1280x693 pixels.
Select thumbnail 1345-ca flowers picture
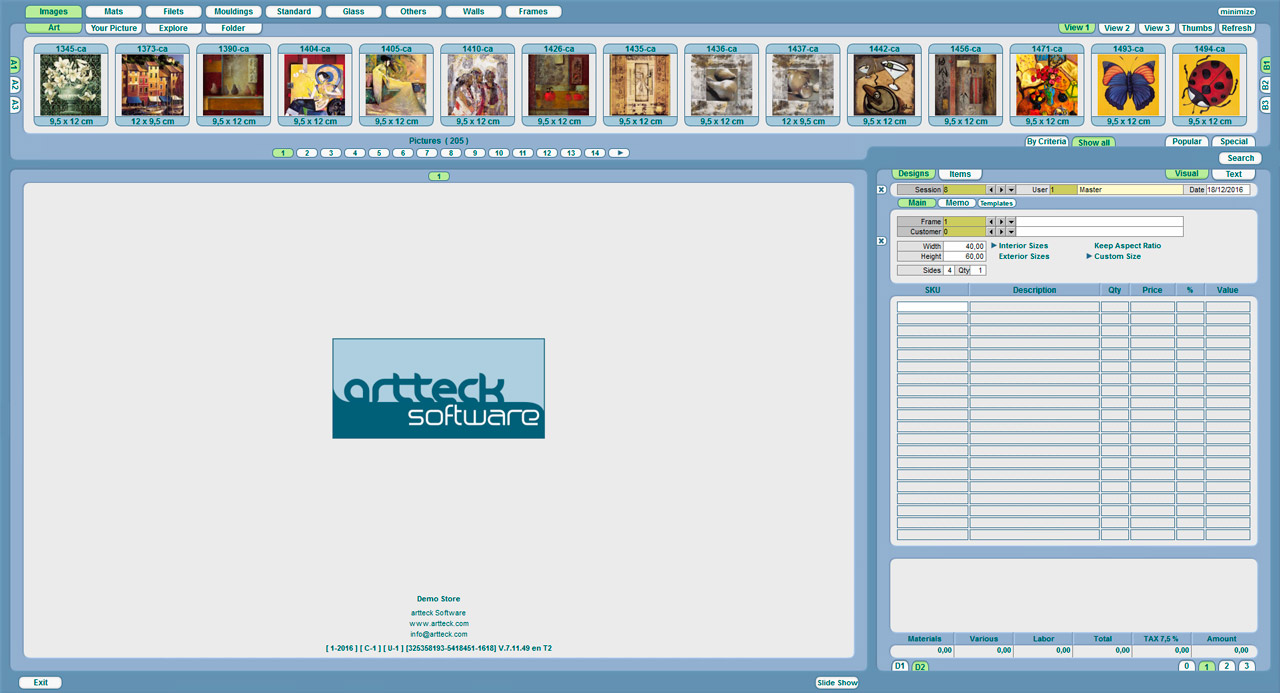[71, 85]
